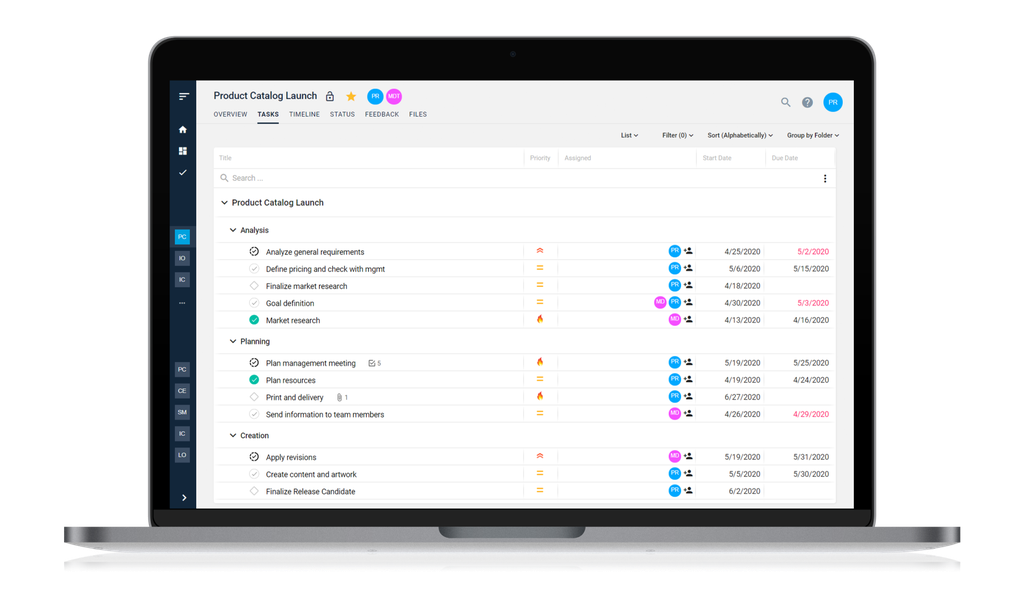Image resolution: width=1024 pixels, height=589 pixels.
Task: Open the Feedback tab
Action: click(x=381, y=114)
